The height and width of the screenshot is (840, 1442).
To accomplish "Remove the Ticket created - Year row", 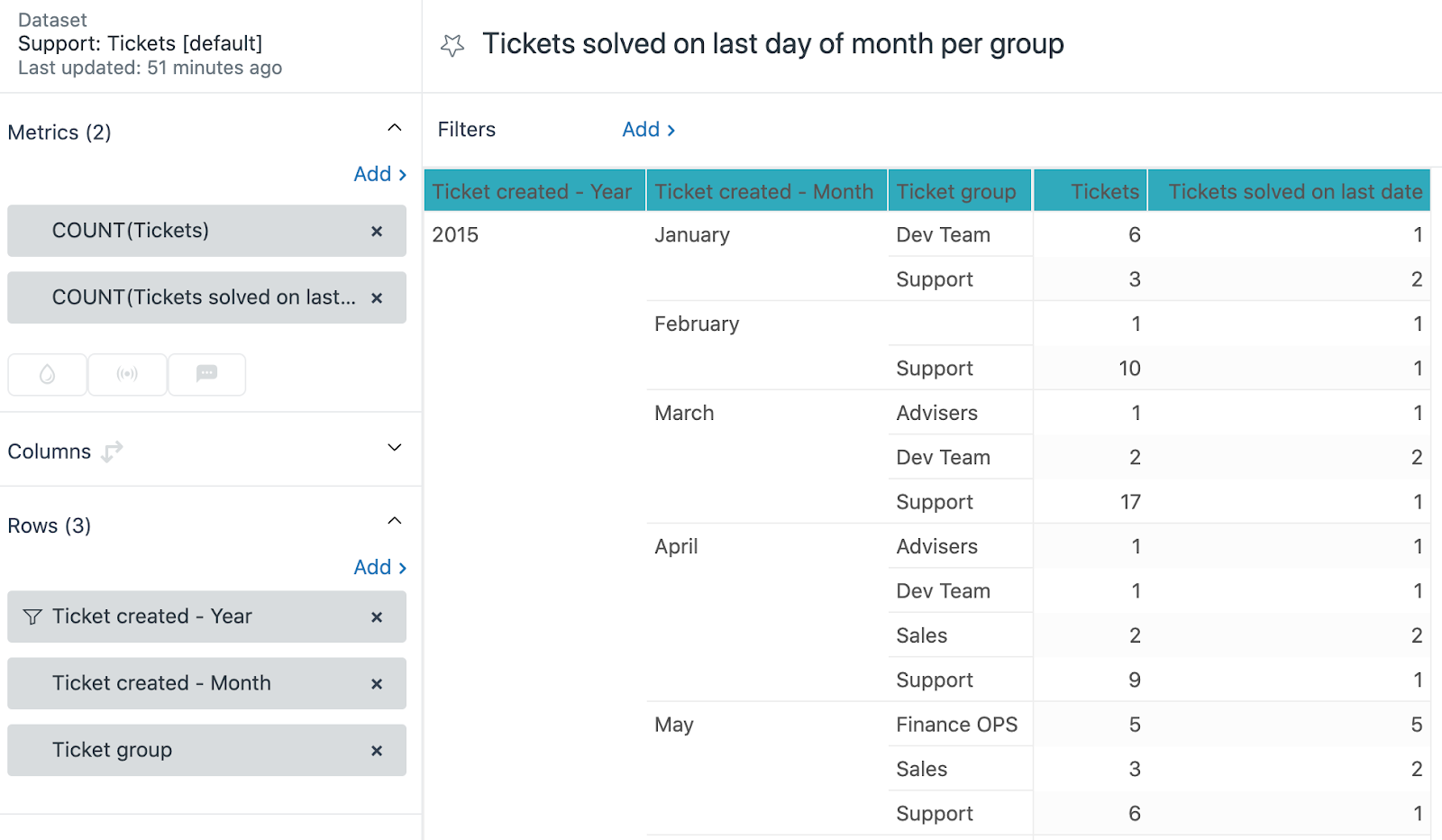I will pyautogui.click(x=377, y=616).
